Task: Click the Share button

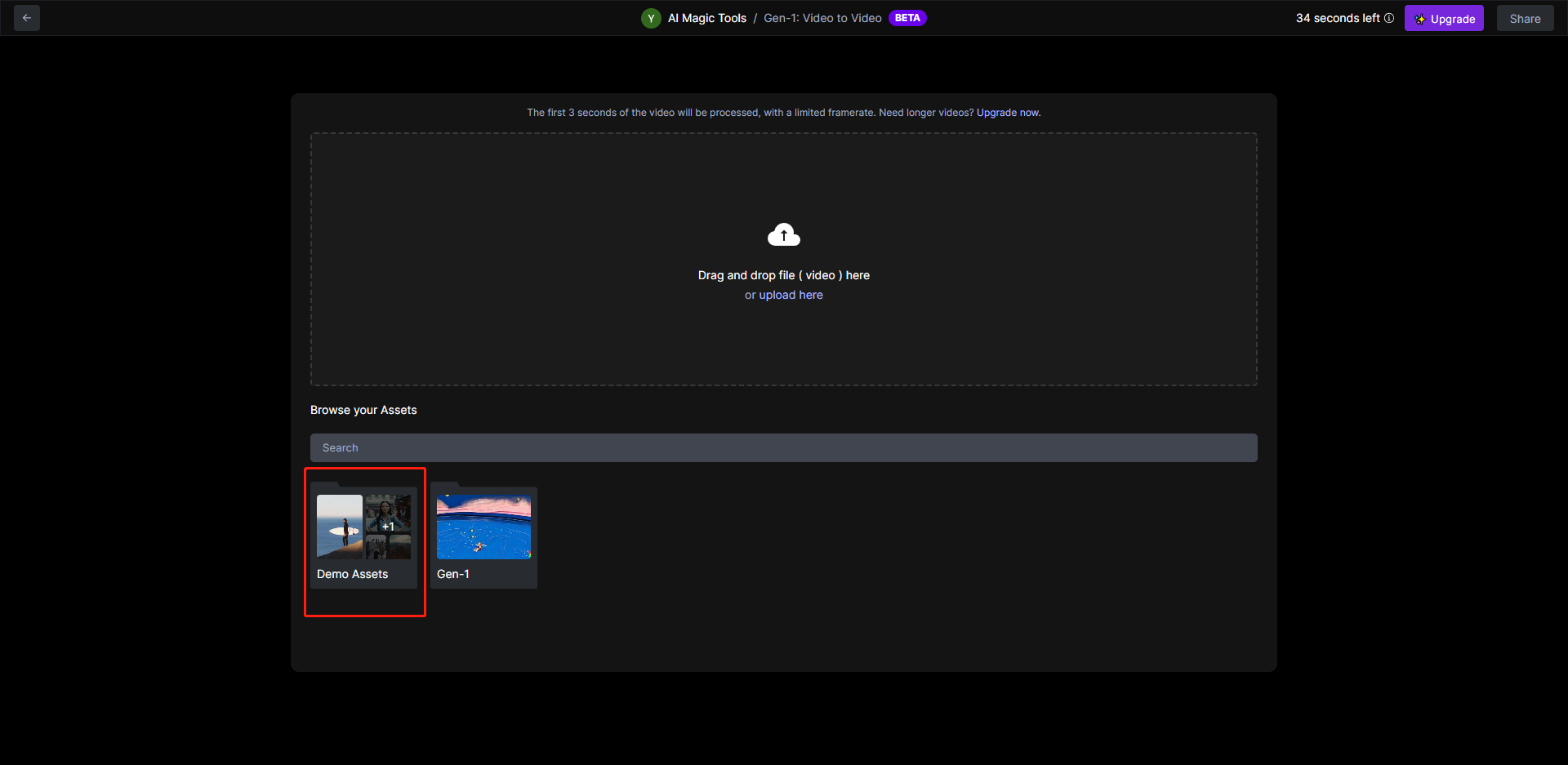Action: click(1525, 18)
